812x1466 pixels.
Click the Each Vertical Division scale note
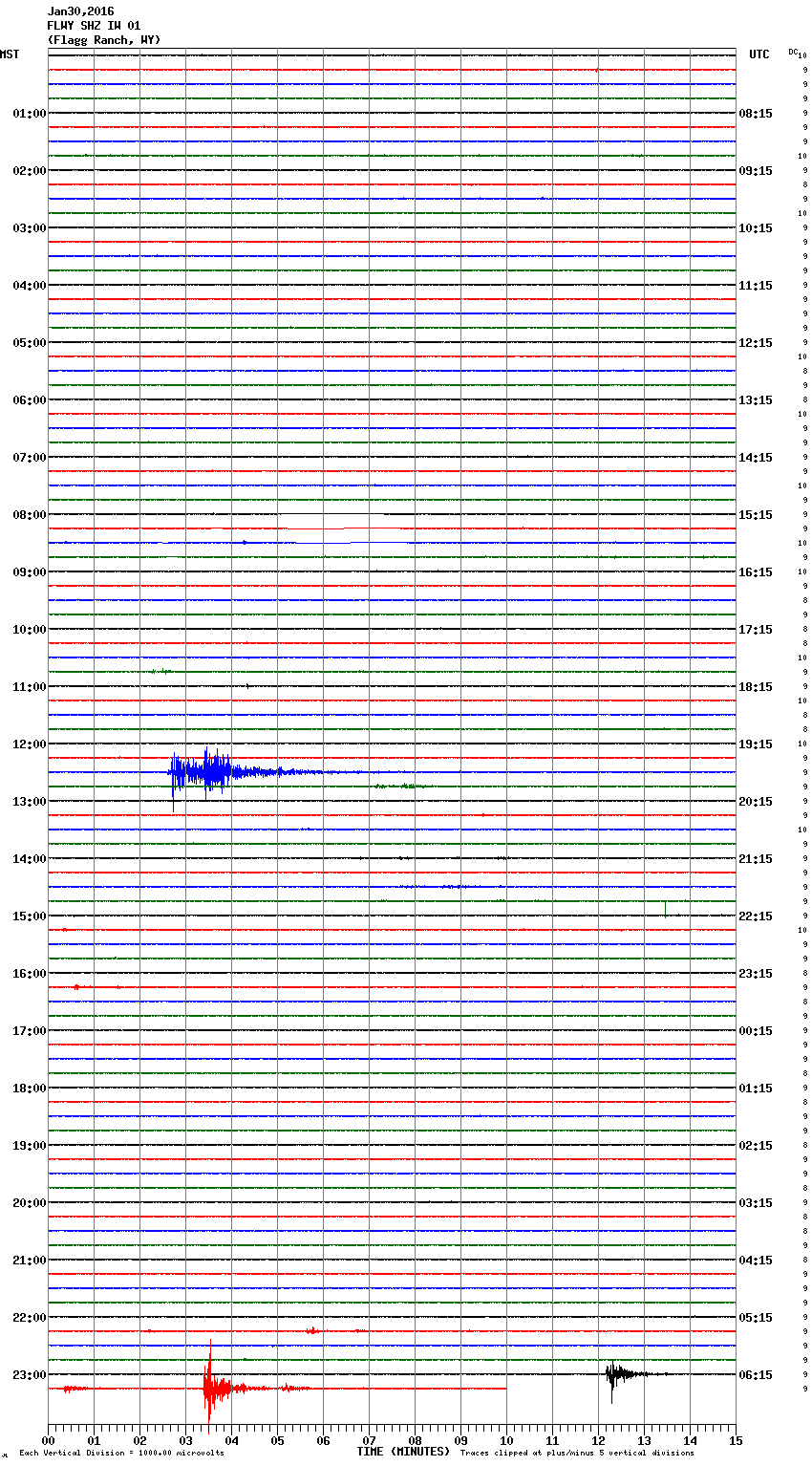pyautogui.click(x=121, y=1454)
